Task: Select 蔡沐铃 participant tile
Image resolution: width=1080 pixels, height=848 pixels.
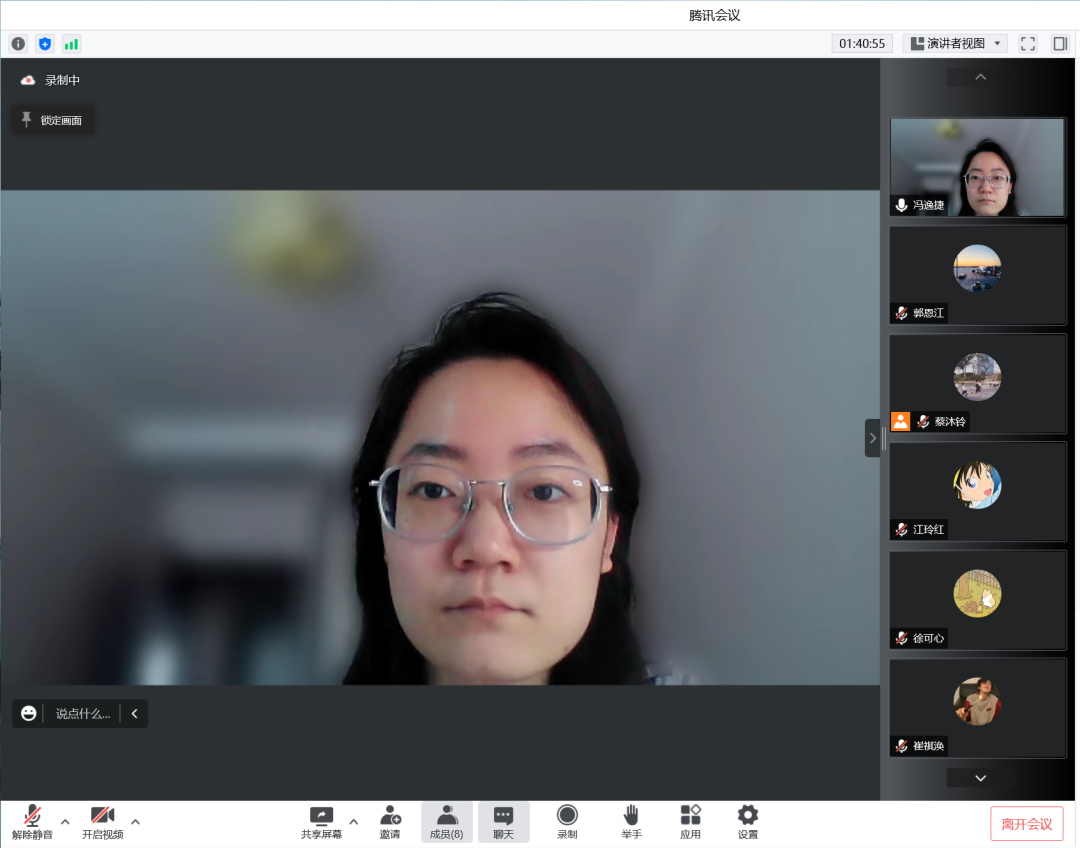Action: coord(977,384)
